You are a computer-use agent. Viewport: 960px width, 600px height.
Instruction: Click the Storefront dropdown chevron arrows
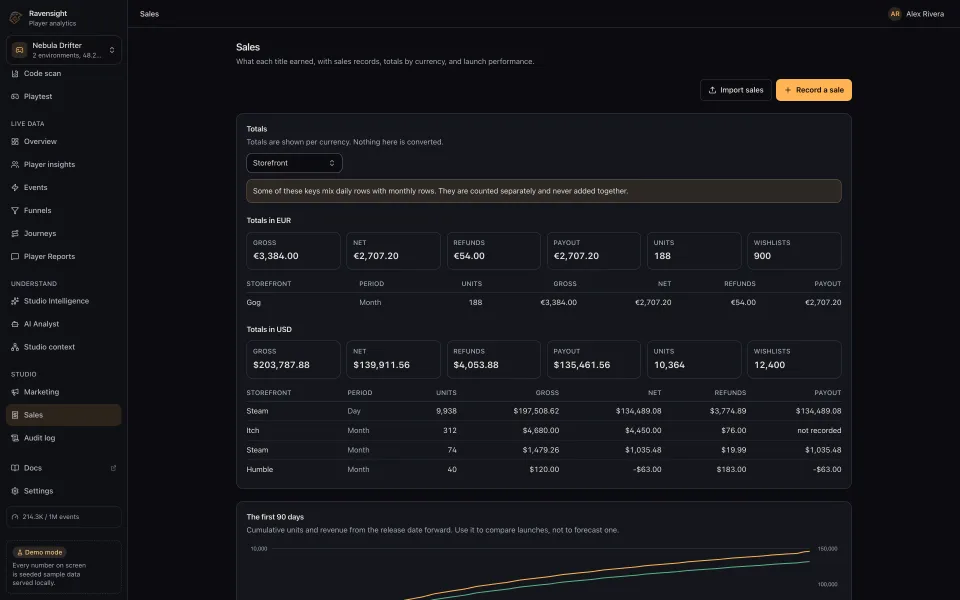coord(332,163)
